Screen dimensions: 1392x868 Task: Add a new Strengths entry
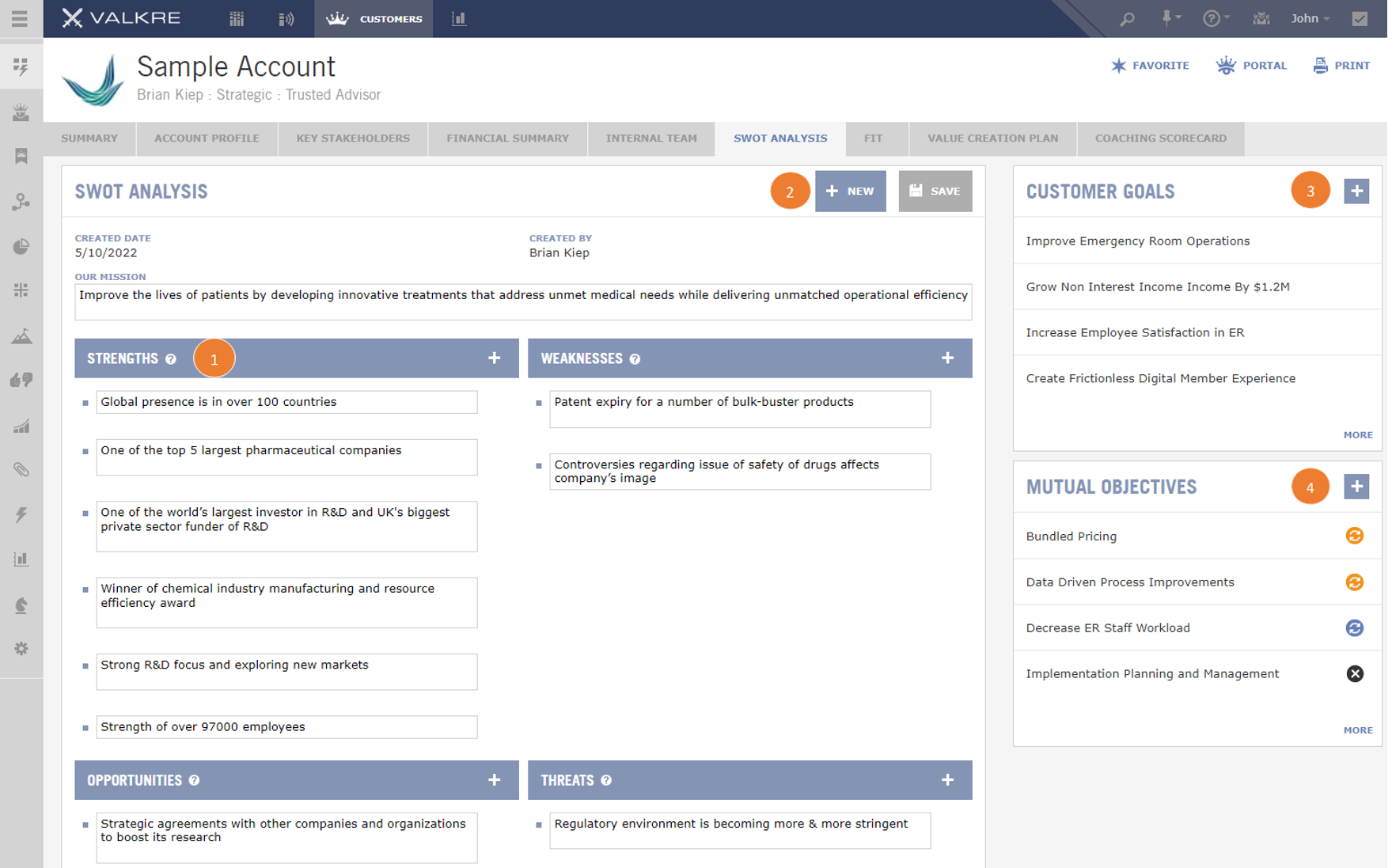point(494,358)
